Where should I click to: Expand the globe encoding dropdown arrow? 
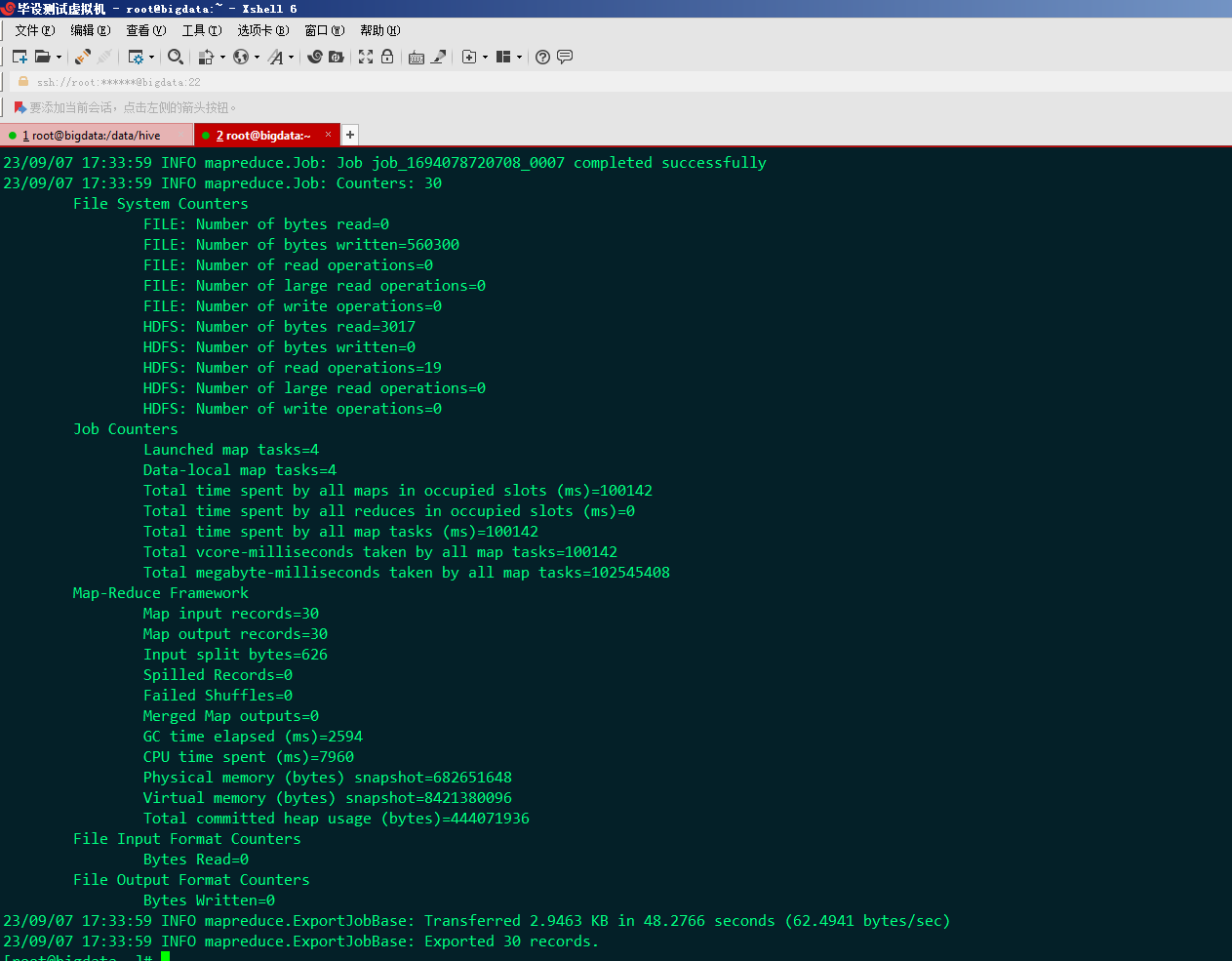click(257, 57)
